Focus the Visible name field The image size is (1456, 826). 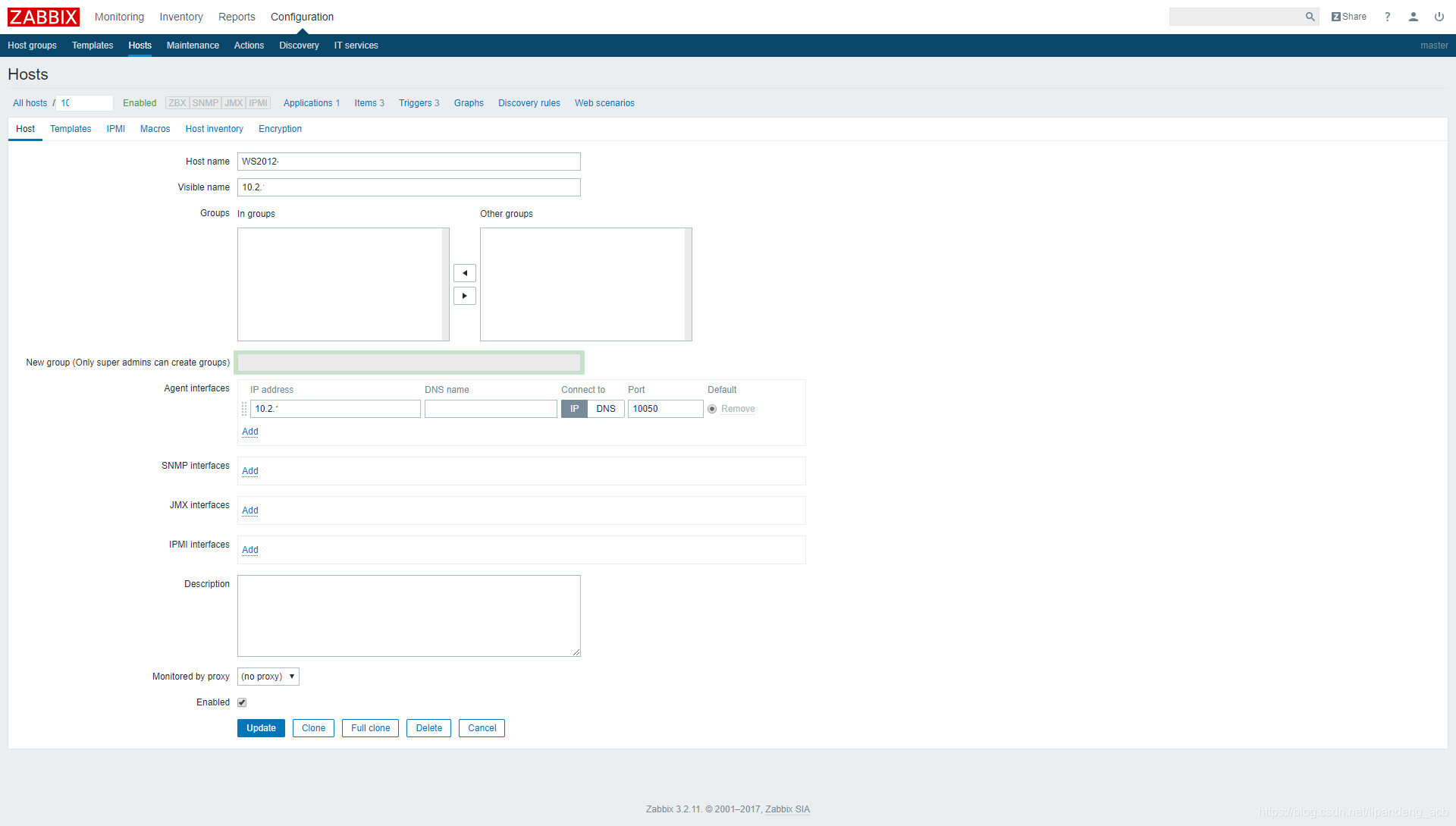(409, 187)
